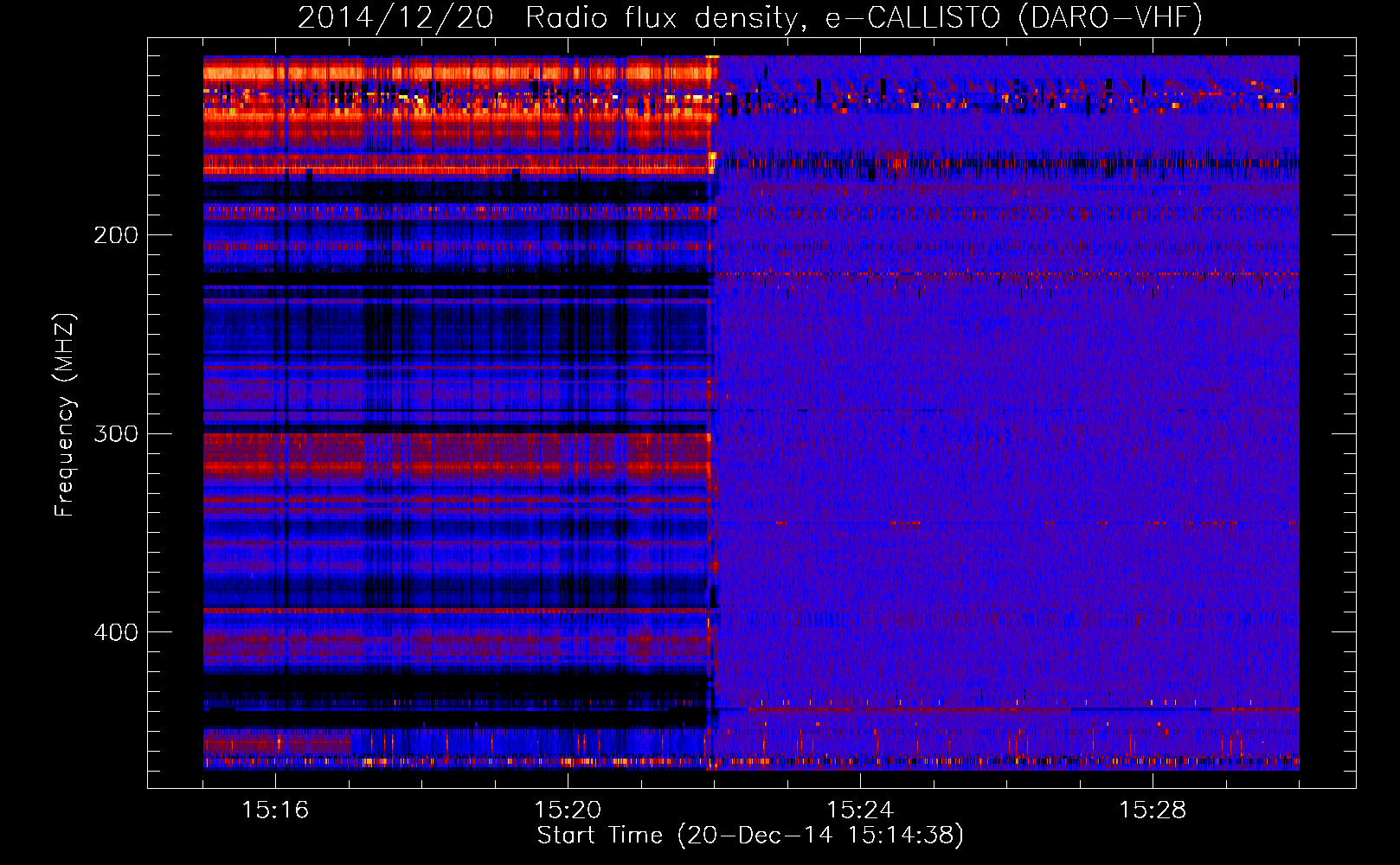Click the 300 frequency tick label
The image size is (1400, 865).
[116, 433]
